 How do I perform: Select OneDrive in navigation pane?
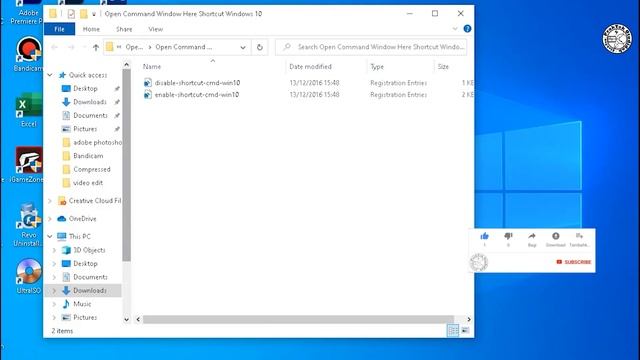82,219
